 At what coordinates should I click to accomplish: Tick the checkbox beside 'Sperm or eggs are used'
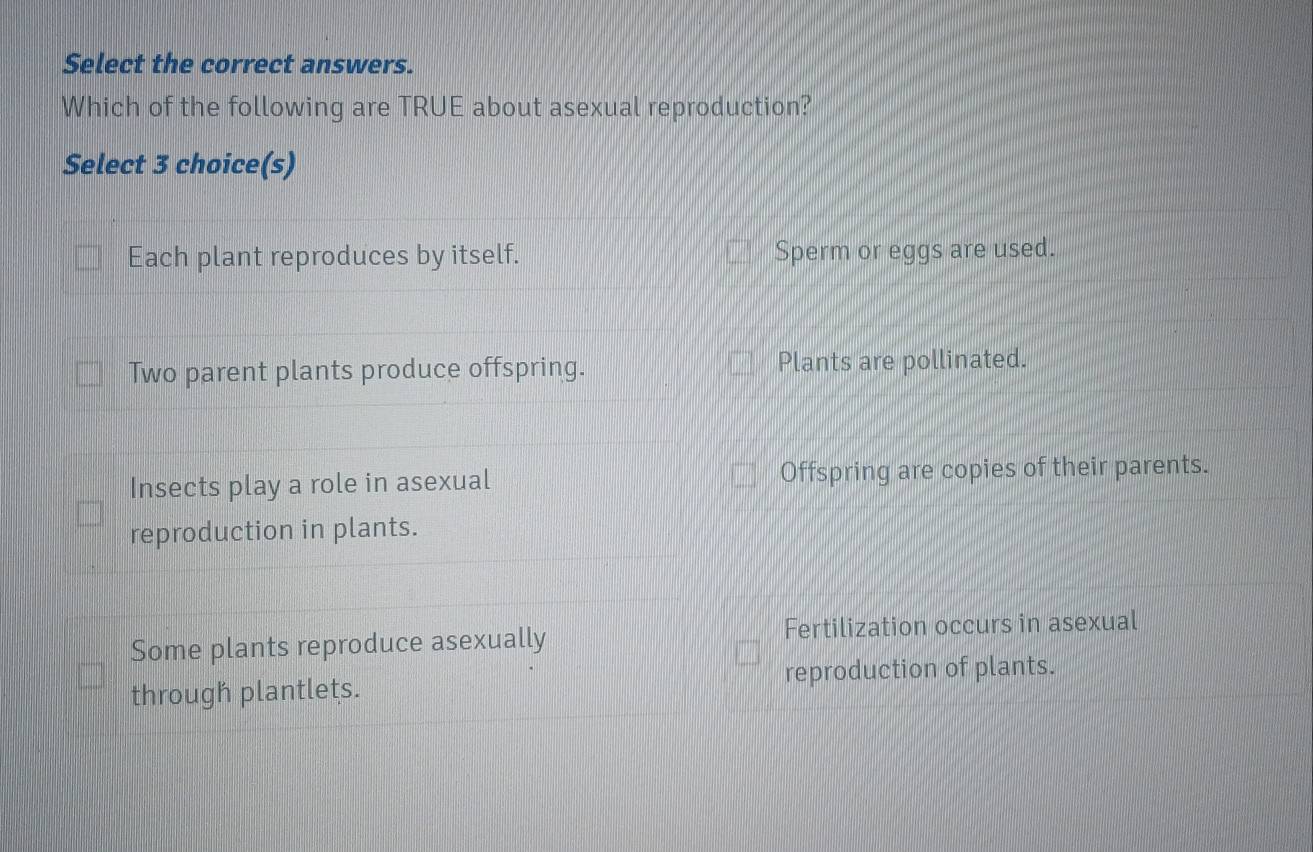[x=739, y=251]
